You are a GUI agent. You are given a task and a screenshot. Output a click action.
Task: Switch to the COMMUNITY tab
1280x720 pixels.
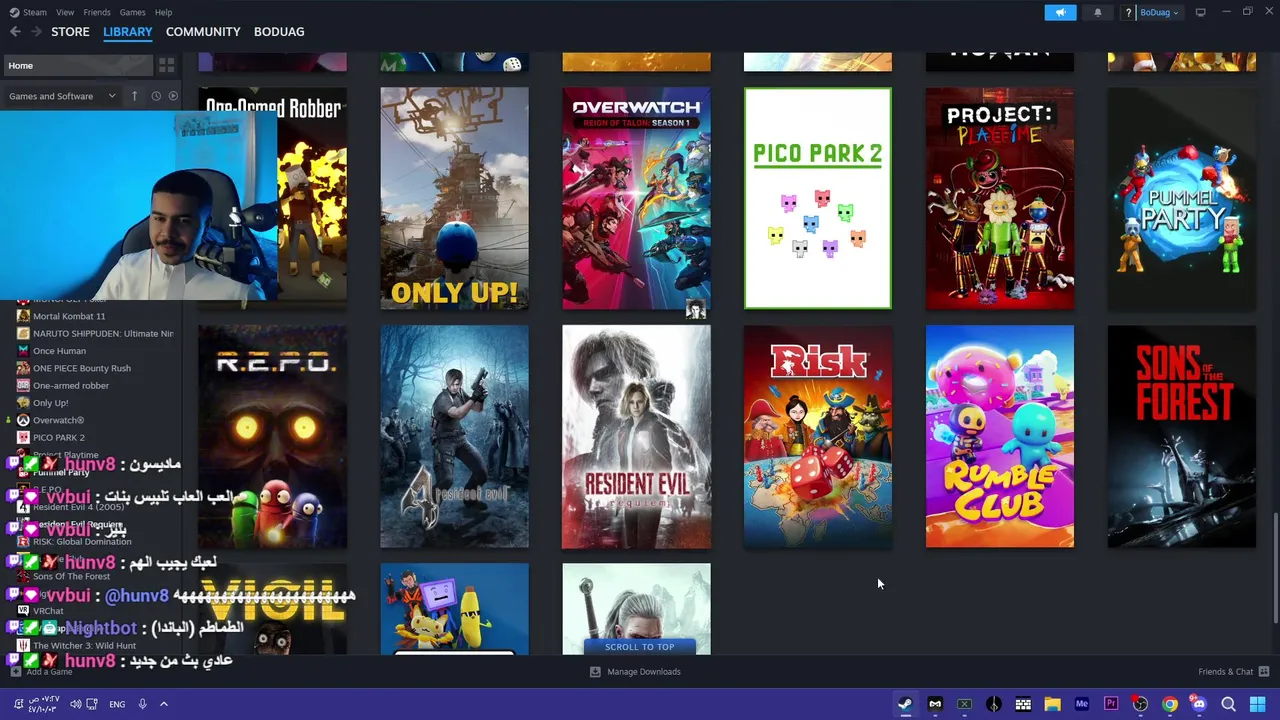coord(203,32)
